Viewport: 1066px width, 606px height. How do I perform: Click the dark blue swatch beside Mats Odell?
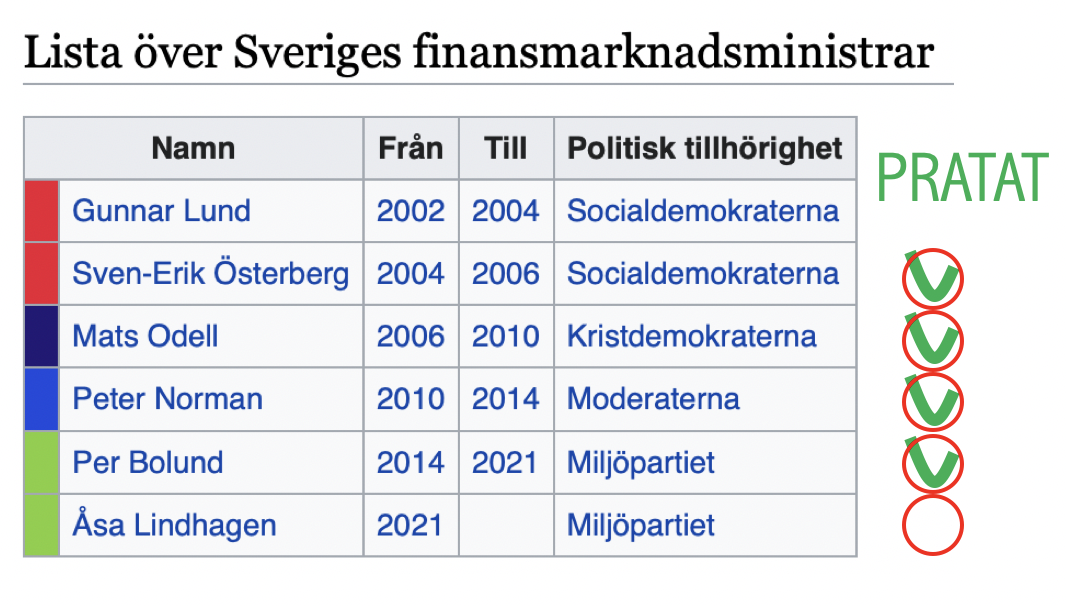tap(41, 336)
